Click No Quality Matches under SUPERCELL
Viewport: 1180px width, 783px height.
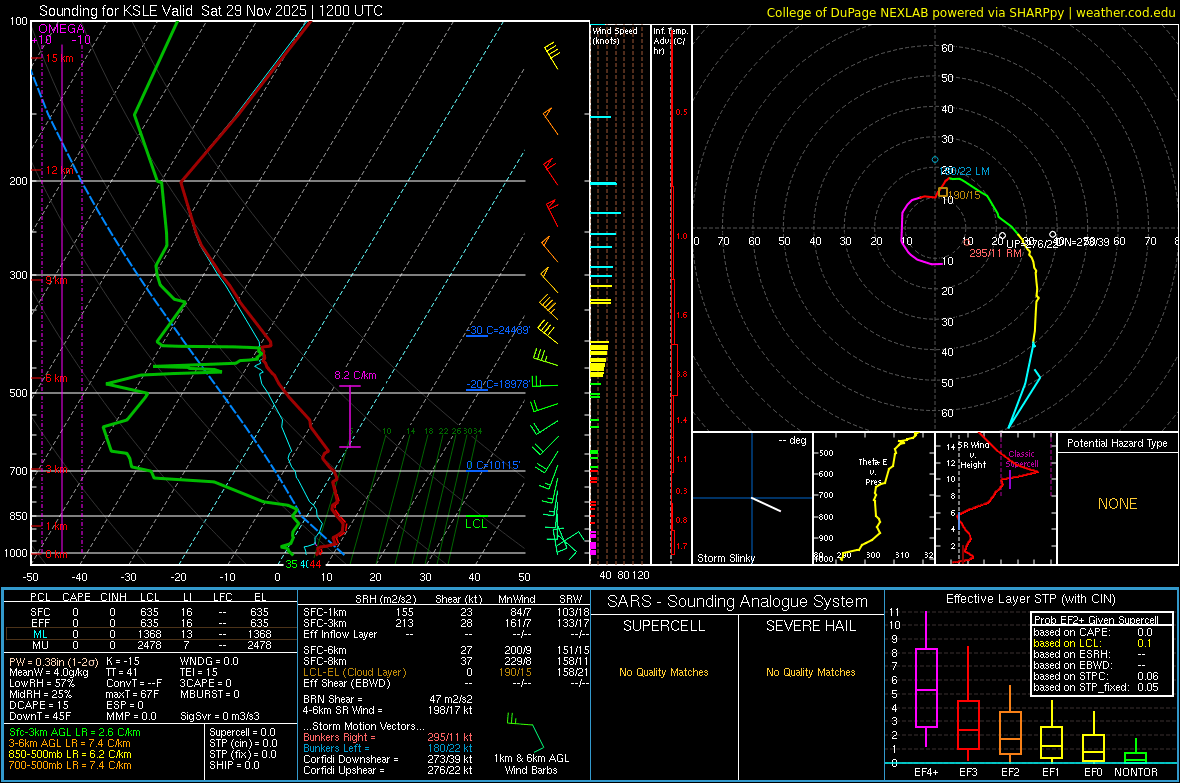coord(664,672)
